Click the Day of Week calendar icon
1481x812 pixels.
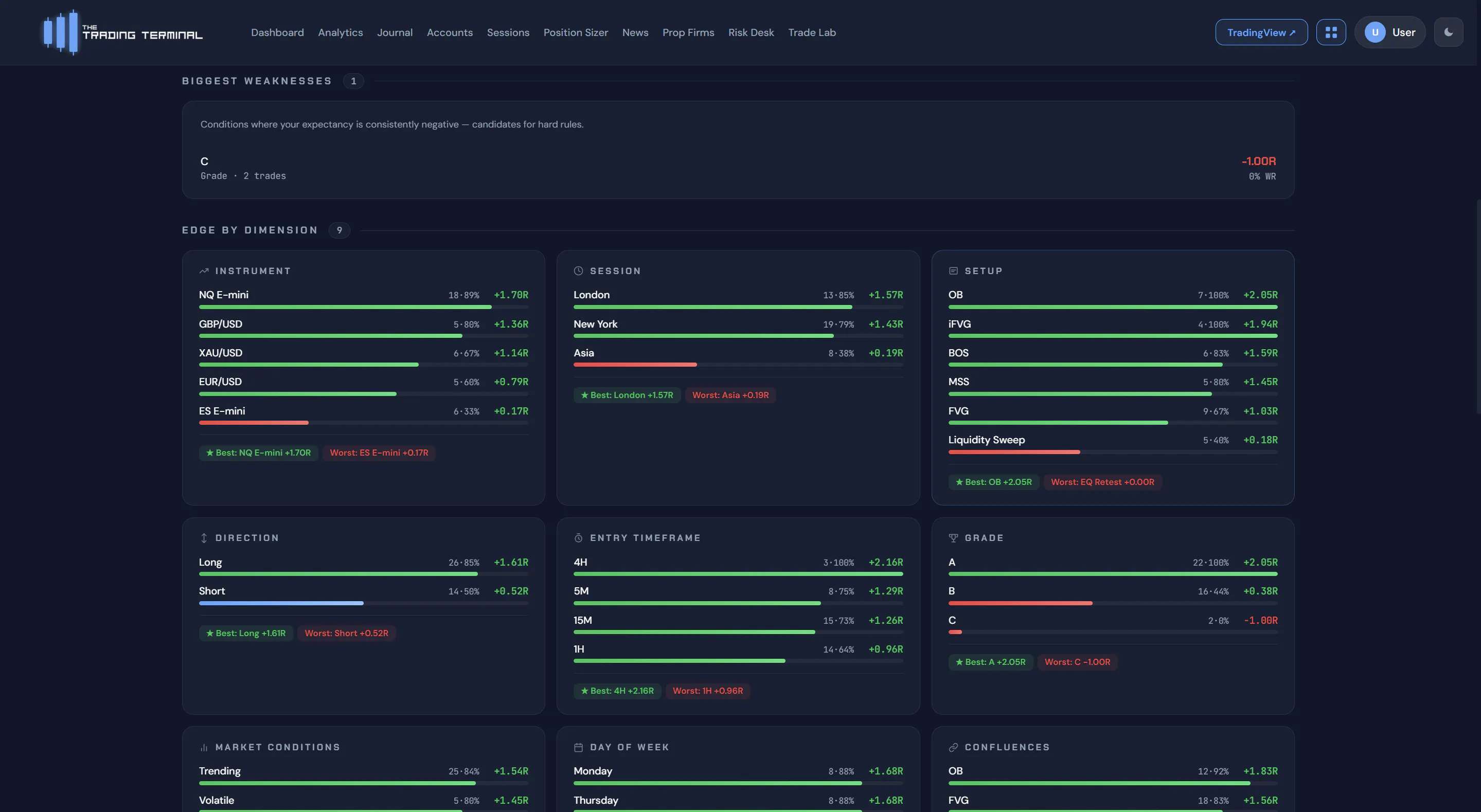(x=578, y=747)
